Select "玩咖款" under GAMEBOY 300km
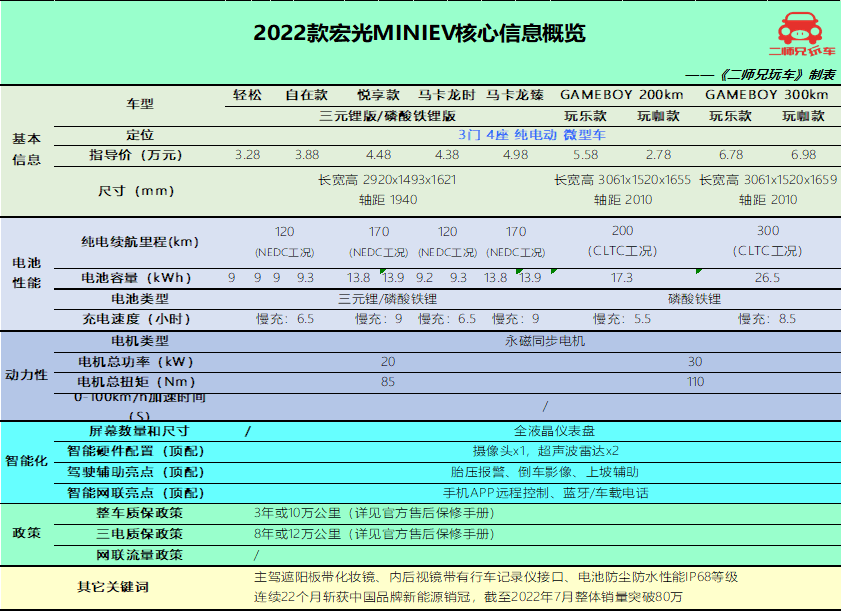842x612 pixels. pyautogui.click(x=803, y=116)
